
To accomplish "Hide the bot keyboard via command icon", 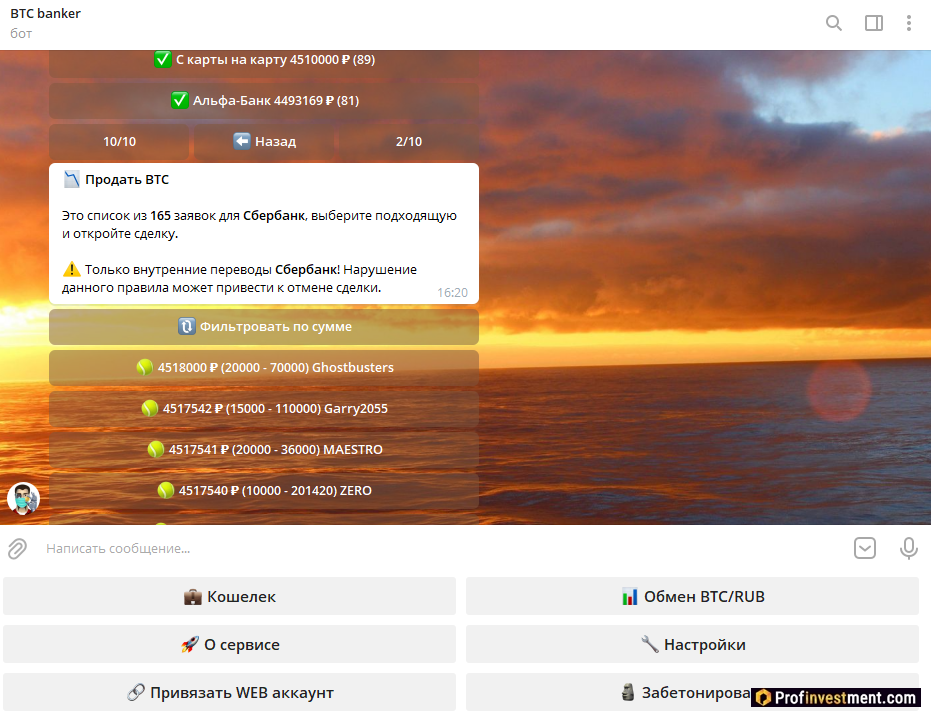I will [864, 548].
